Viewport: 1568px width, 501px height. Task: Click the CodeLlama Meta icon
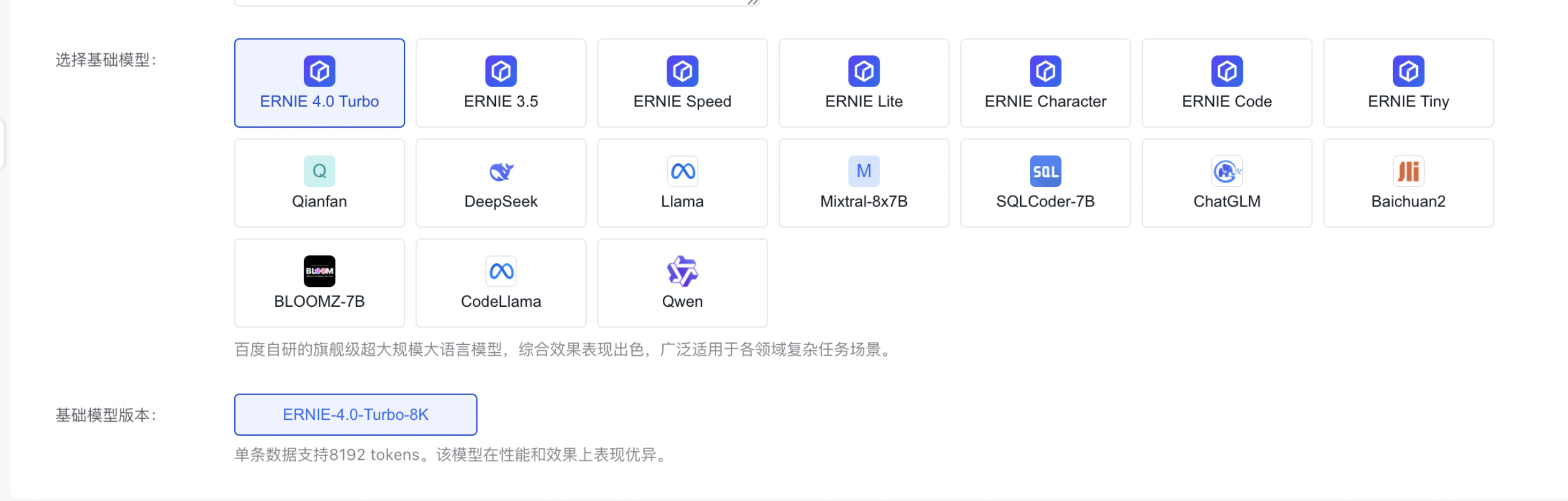[501, 270]
